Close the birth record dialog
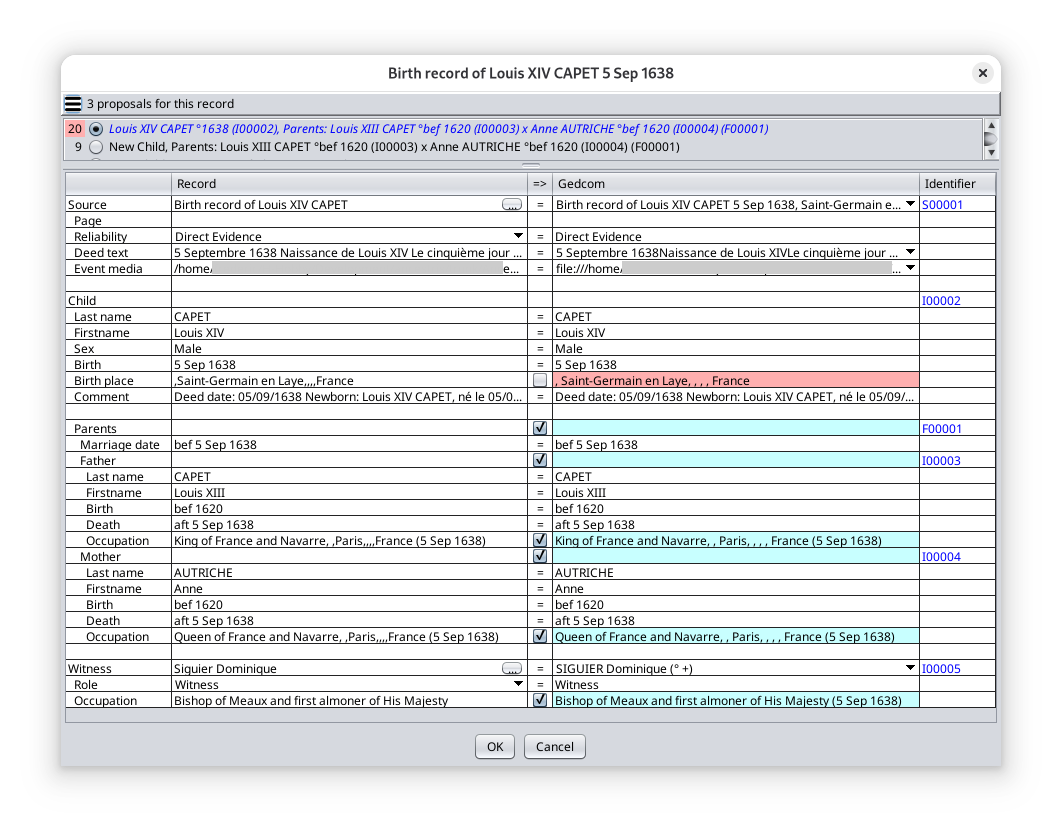 click(983, 73)
